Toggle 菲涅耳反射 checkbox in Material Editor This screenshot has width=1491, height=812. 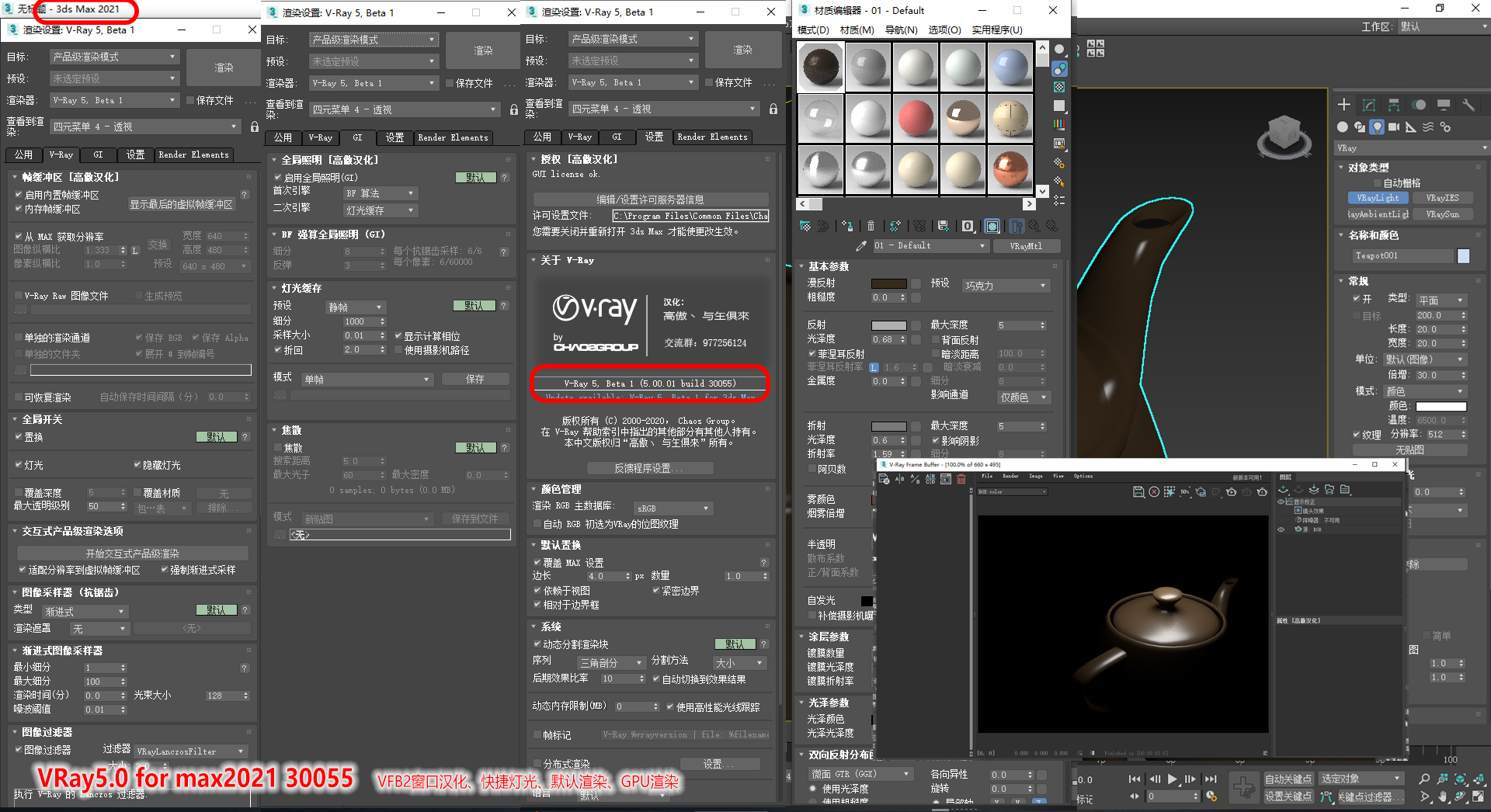click(812, 353)
